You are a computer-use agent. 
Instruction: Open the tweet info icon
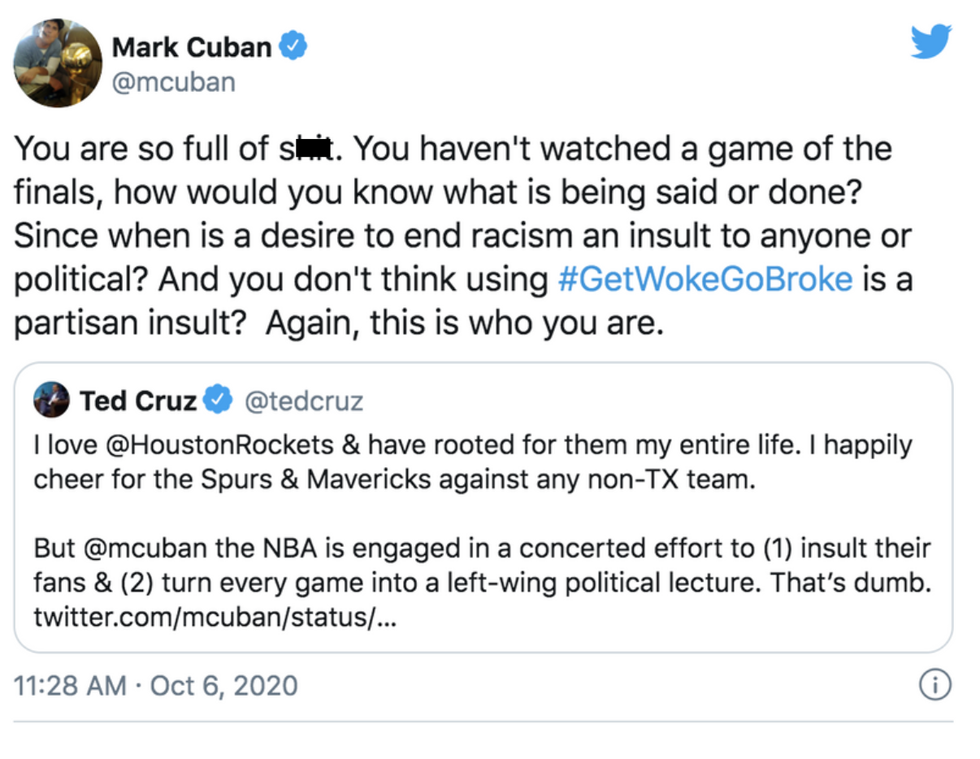pyautogui.click(x=932, y=685)
